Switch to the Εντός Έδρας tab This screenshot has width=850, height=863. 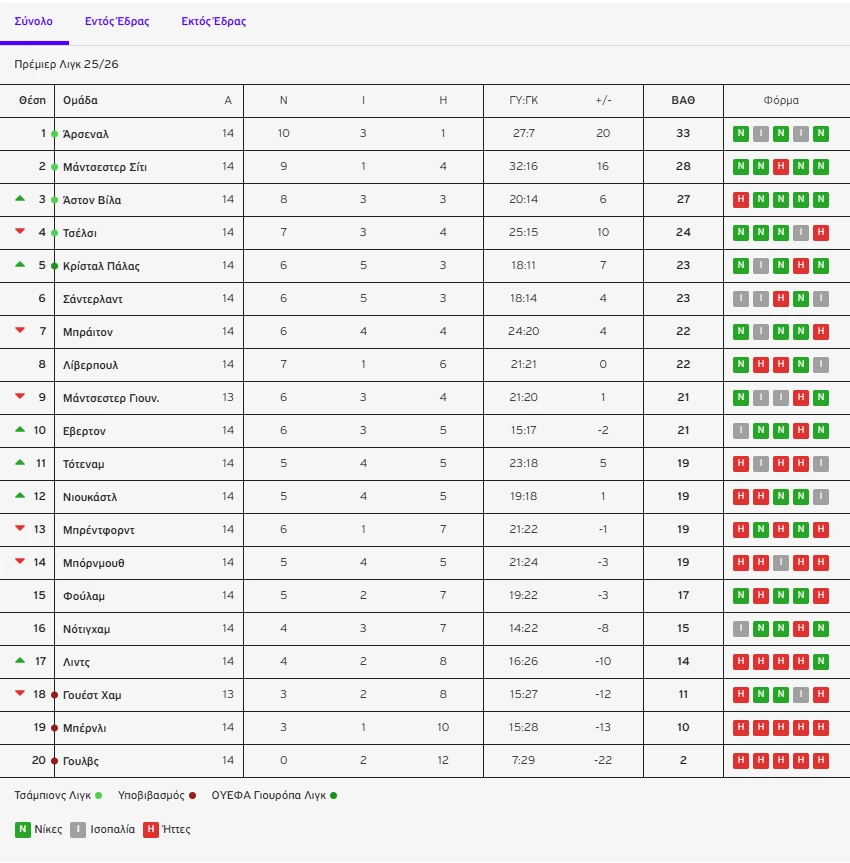pos(116,21)
